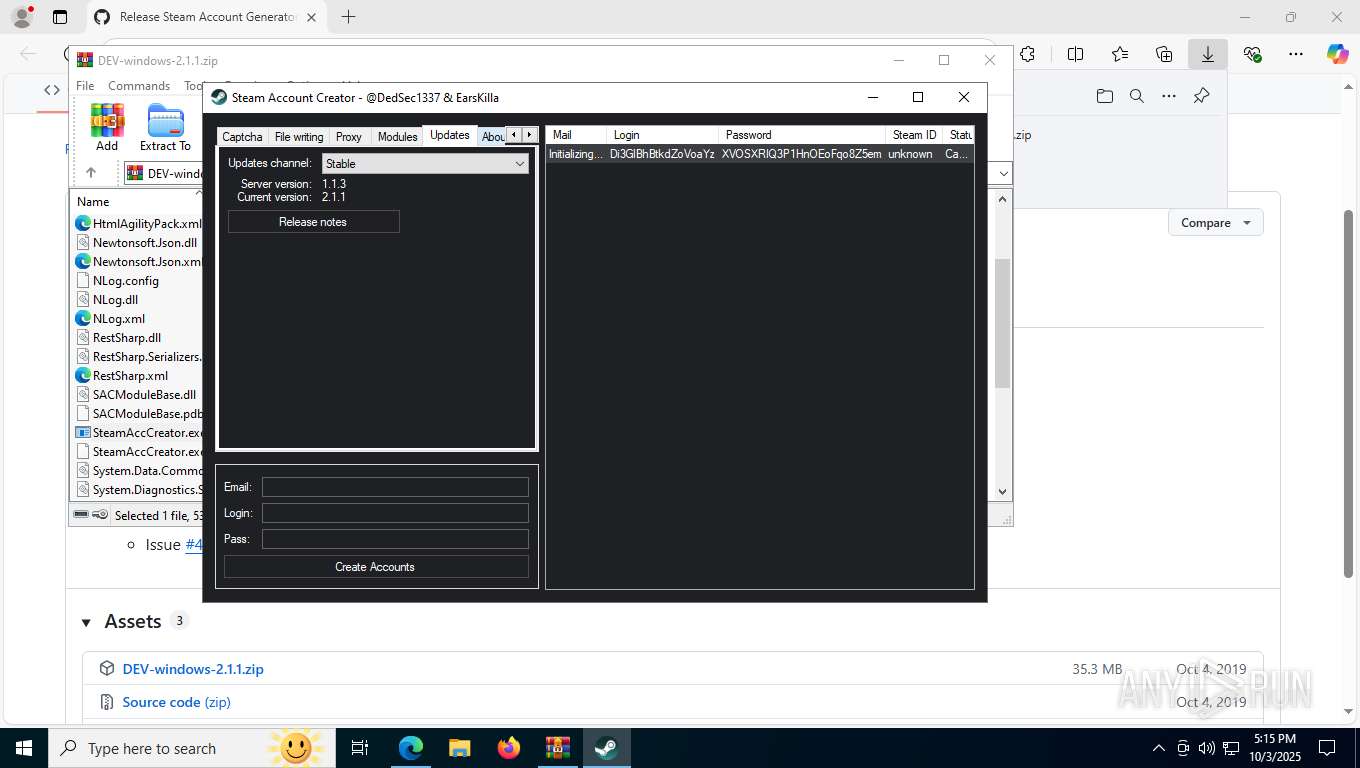Switch to the Proxy tab
1360x768 pixels.
(349, 137)
